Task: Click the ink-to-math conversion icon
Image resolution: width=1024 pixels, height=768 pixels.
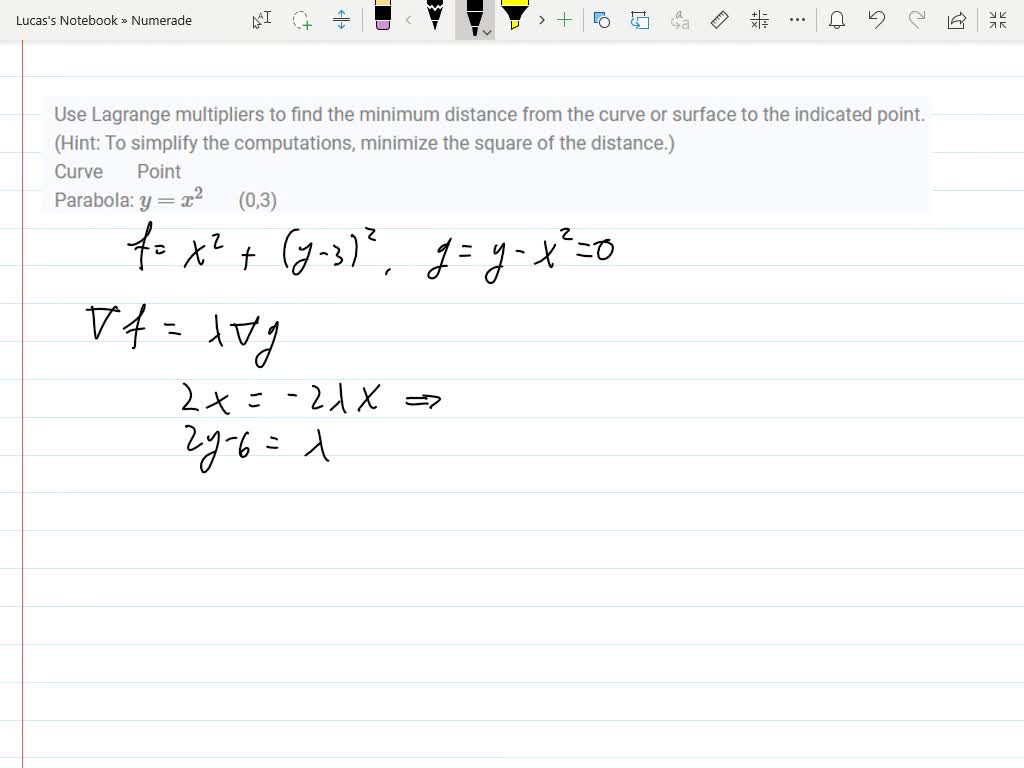Action: [x=758, y=20]
